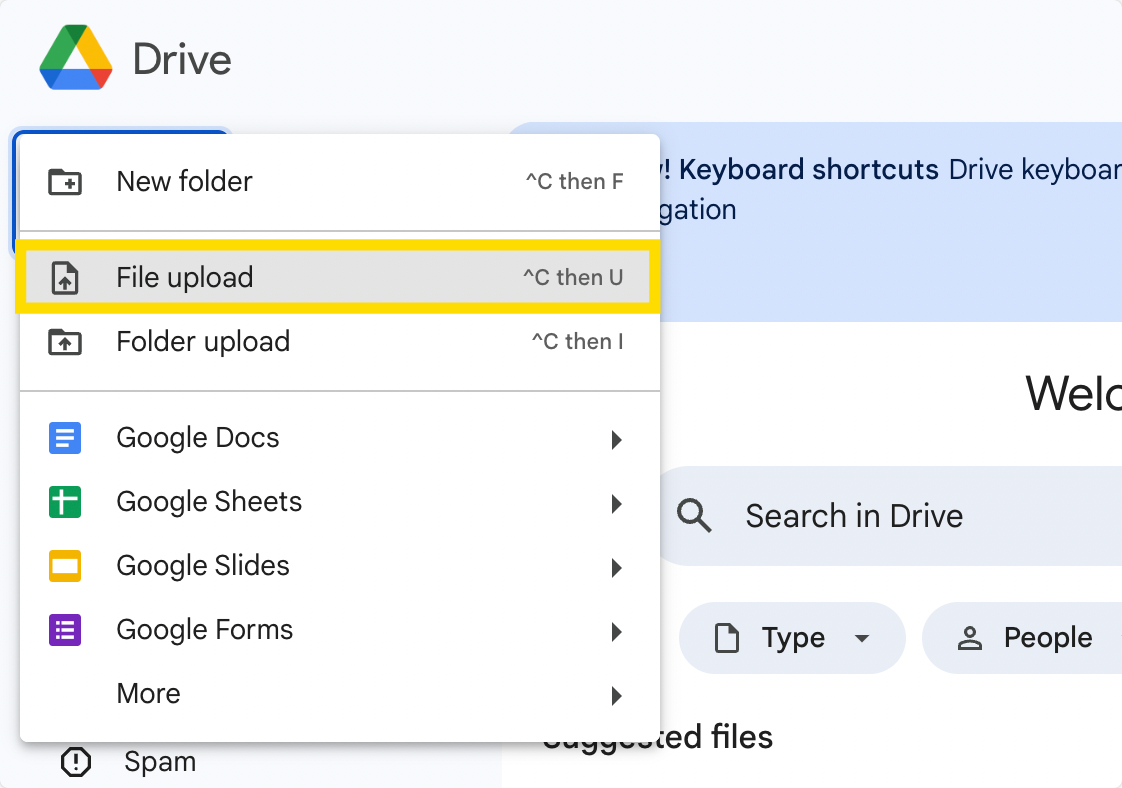1122x788 pixels.
Task: Open the More menu entry
Action: tap(339, 694)
